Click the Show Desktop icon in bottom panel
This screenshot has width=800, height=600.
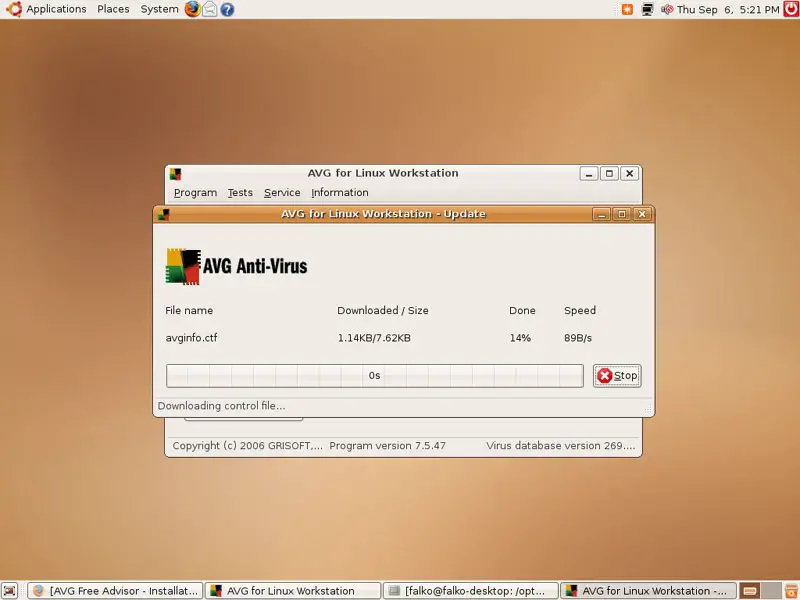point(10,591)
